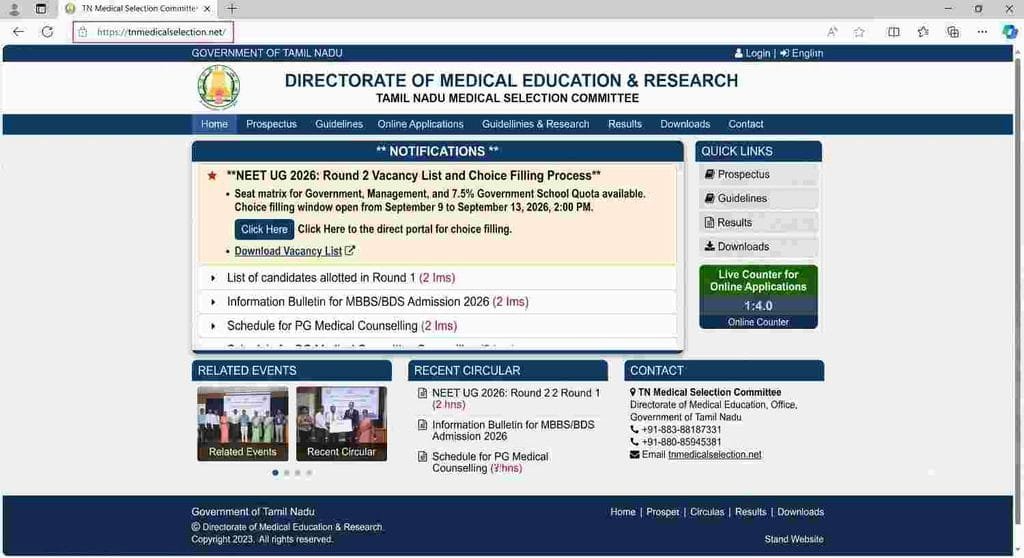Open the browser profile icon
Viewport: 1024px width, 558px height.
[x=14, y=9]
